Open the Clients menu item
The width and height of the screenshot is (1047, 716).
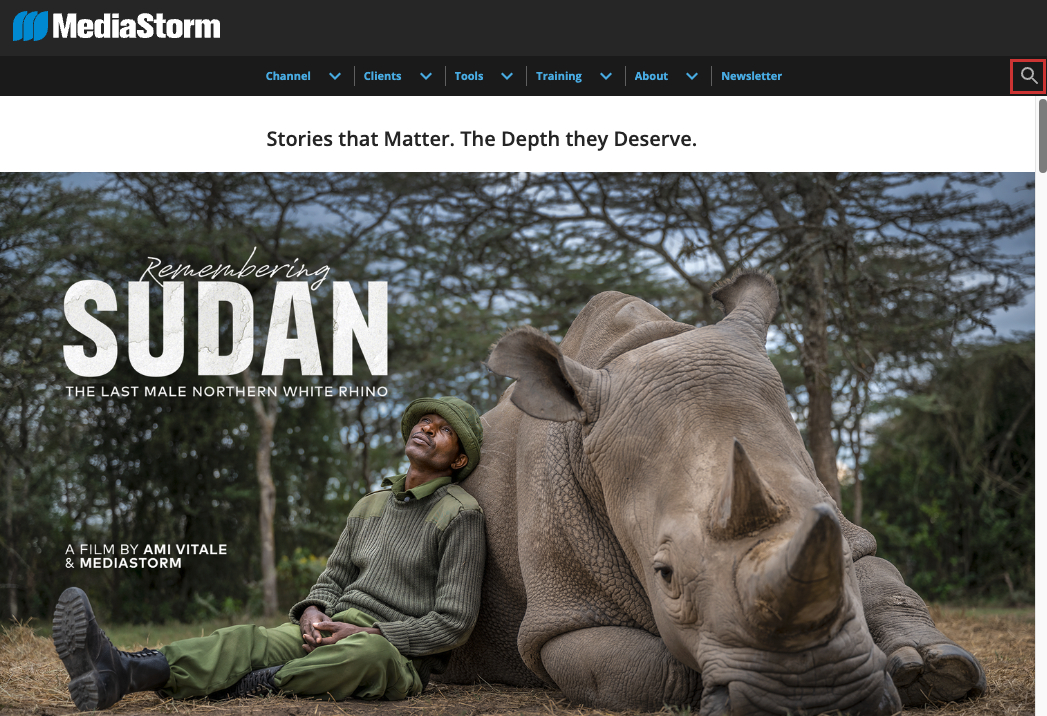tap(382, 76)
